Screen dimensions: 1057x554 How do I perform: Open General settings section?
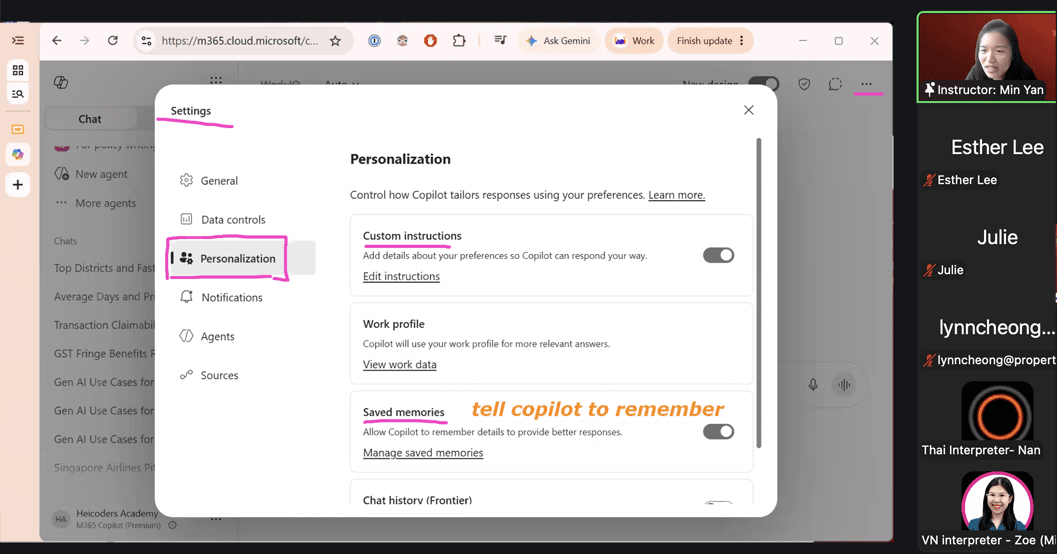tap(241, 181)
